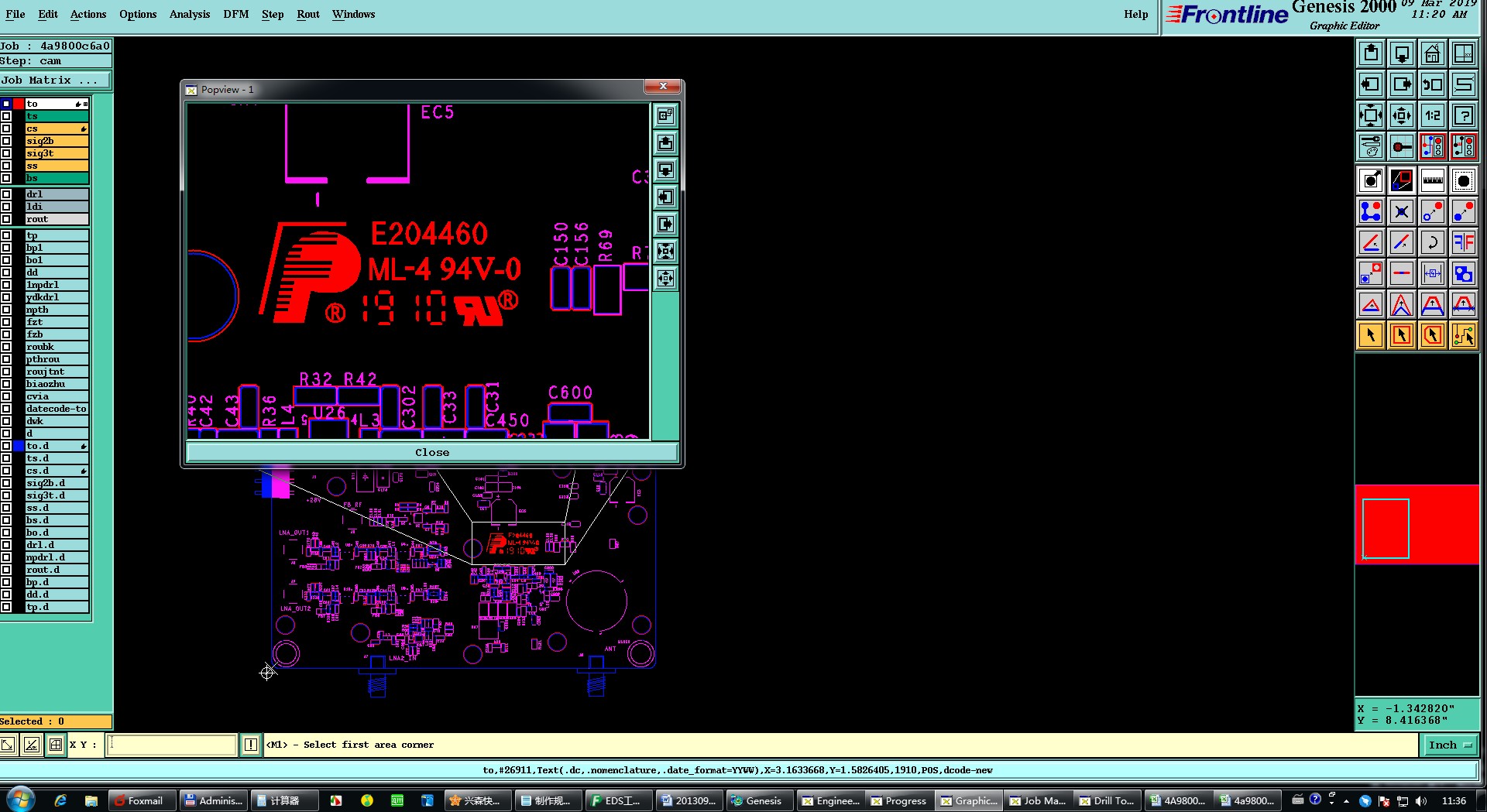Image resolution: width=1487 pixels, height=812 pixels.
Task: Select the net select pointer tool
Action: 1464,335
